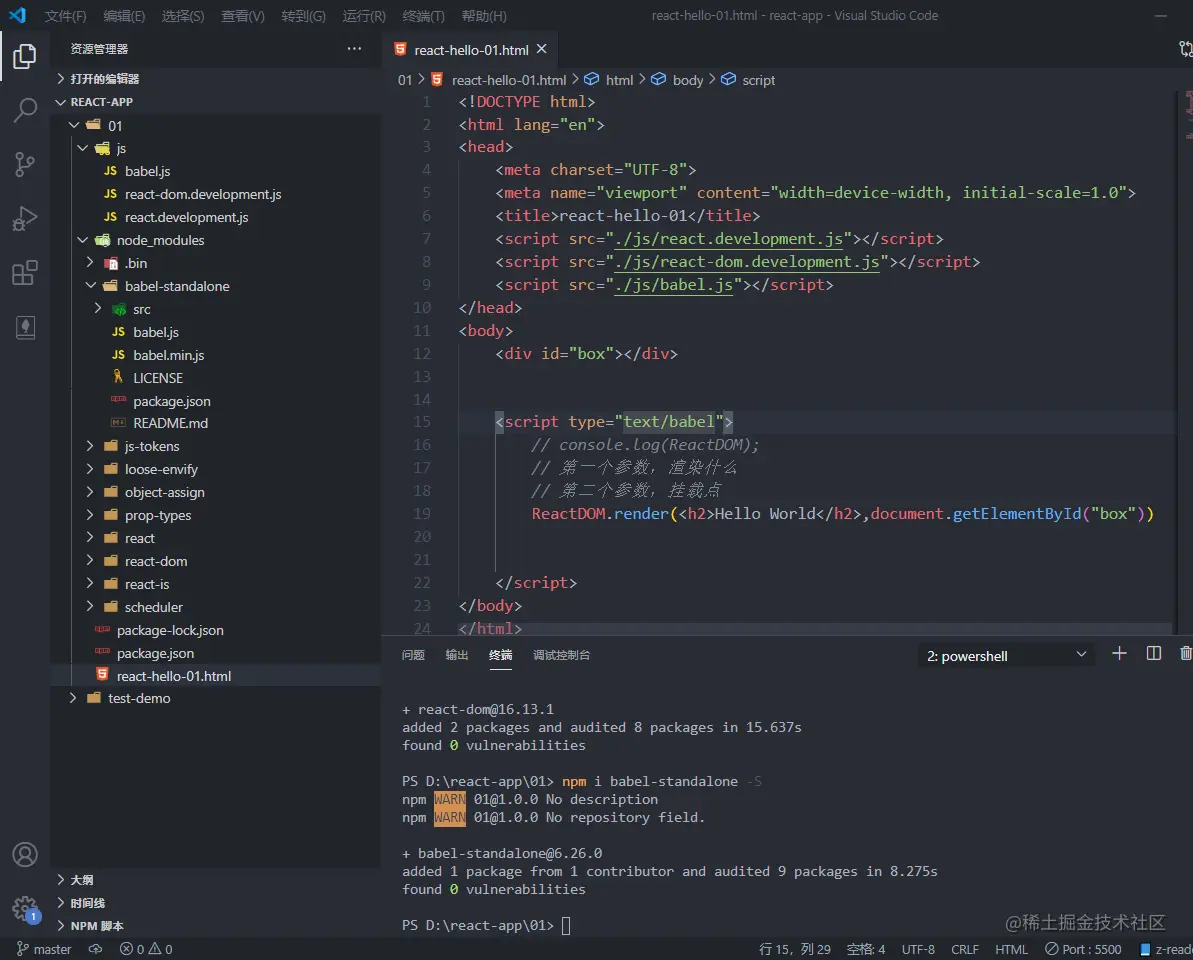Split the terminal panel
The image size is (1193, 960).
pyautogui.click(x=1153, y=653)
